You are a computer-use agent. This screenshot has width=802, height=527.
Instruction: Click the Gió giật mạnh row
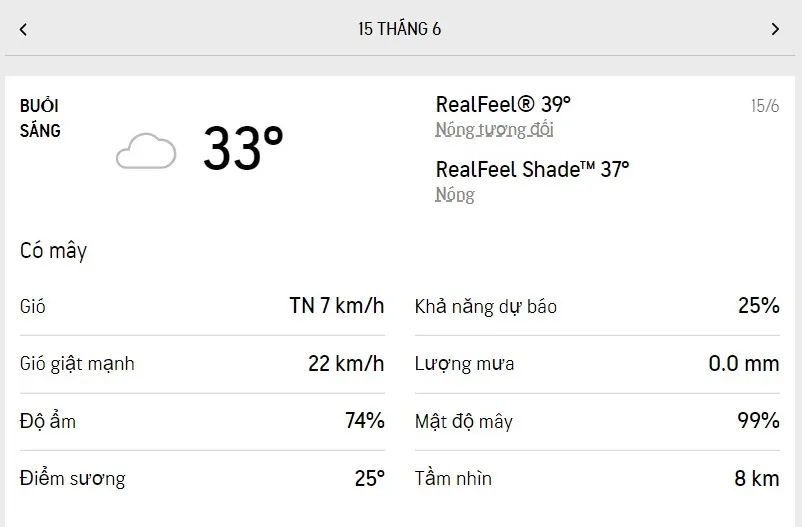(202, 363)
